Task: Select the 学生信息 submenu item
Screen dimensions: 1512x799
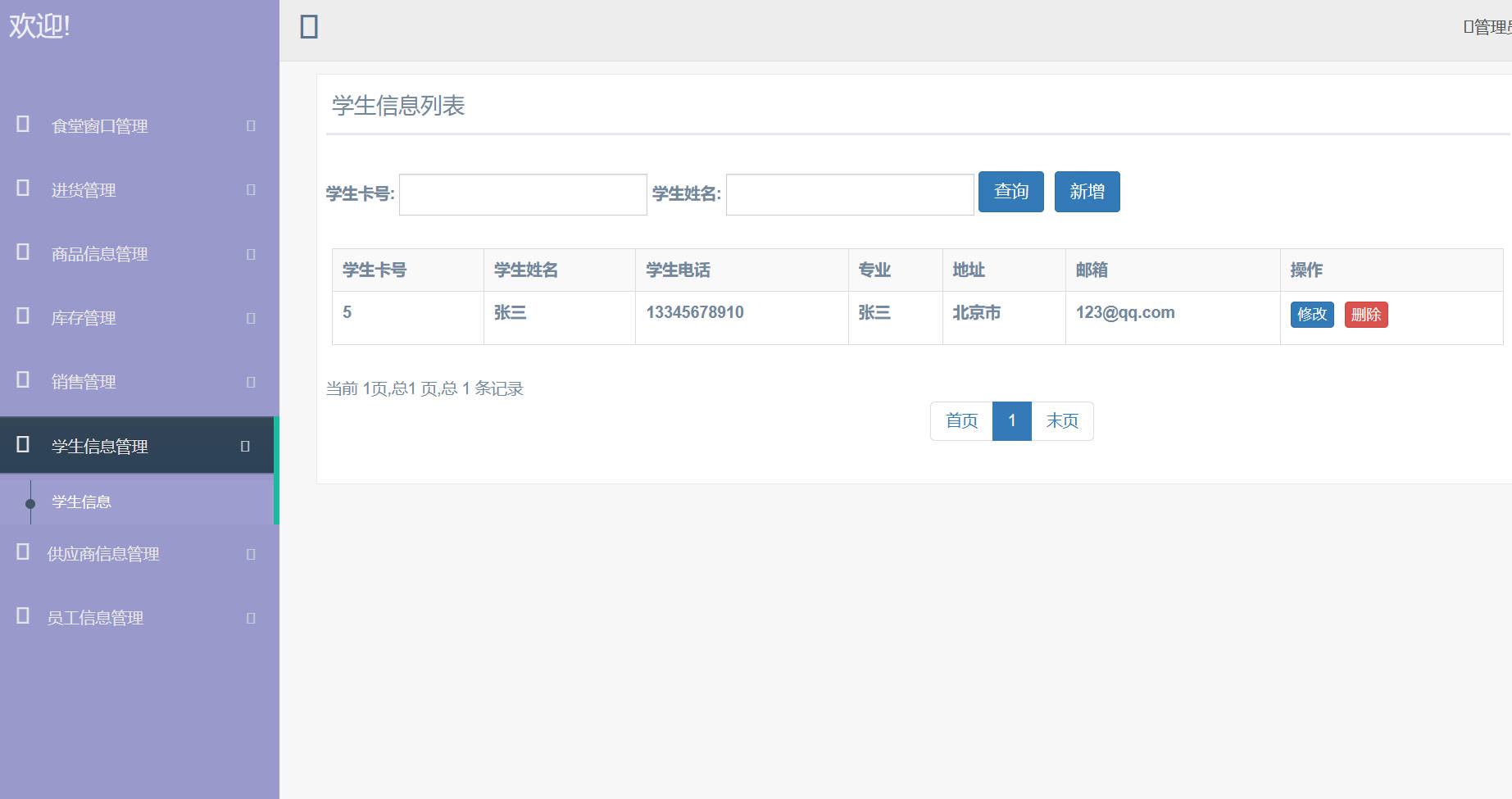Action: click(81, 501)
